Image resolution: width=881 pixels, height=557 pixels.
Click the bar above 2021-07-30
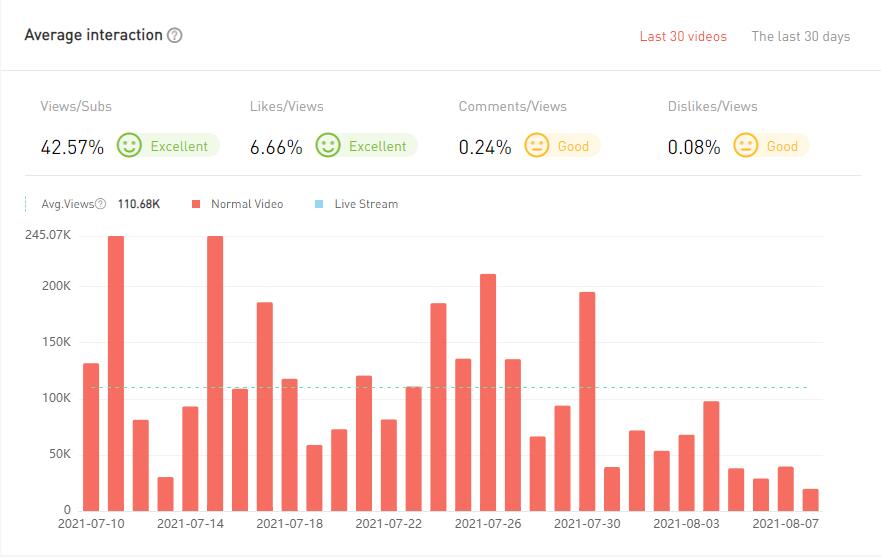[587, 400]
